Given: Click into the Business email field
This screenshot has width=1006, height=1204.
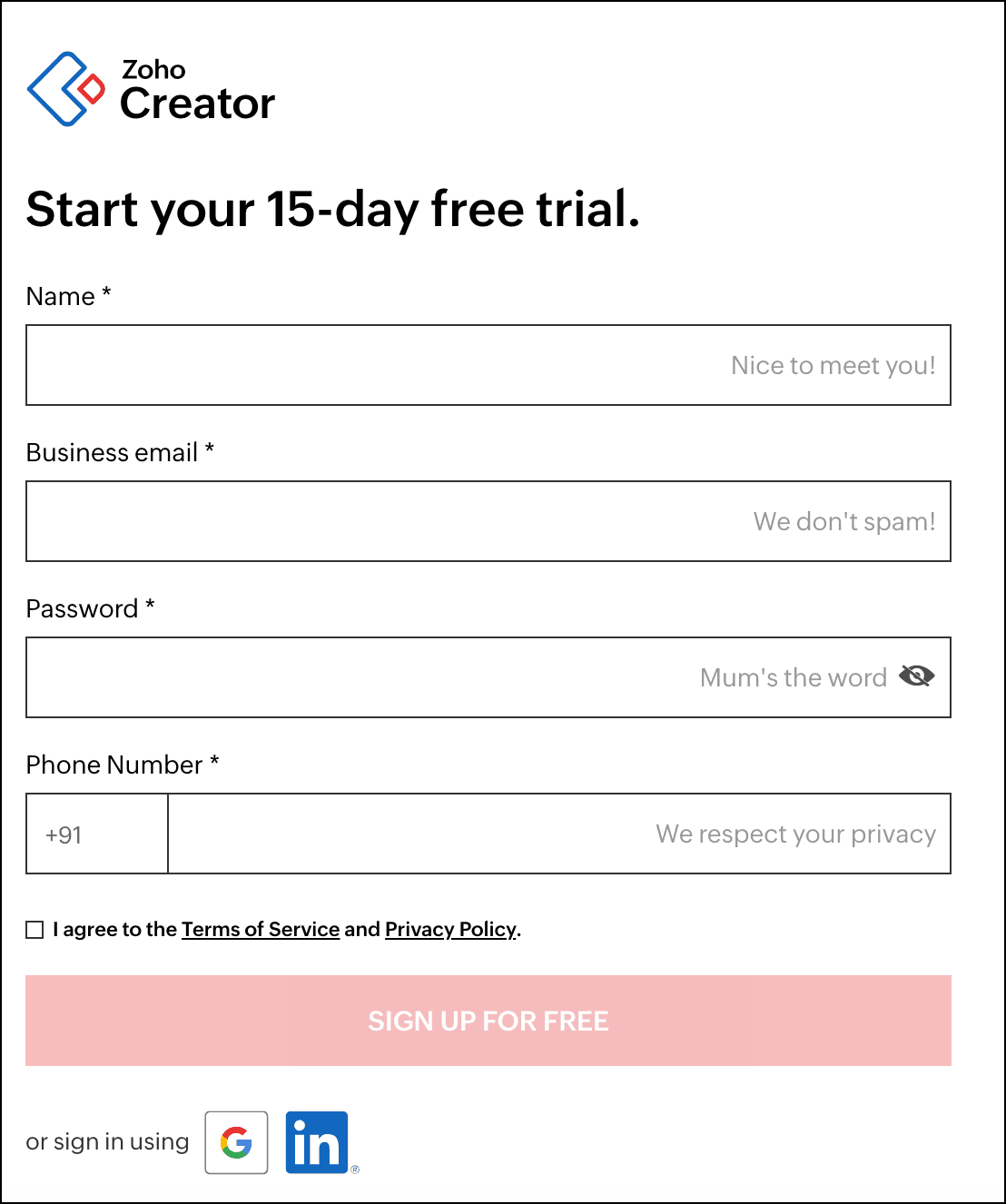Looking at the screenshot, I should tap(363, 521).
